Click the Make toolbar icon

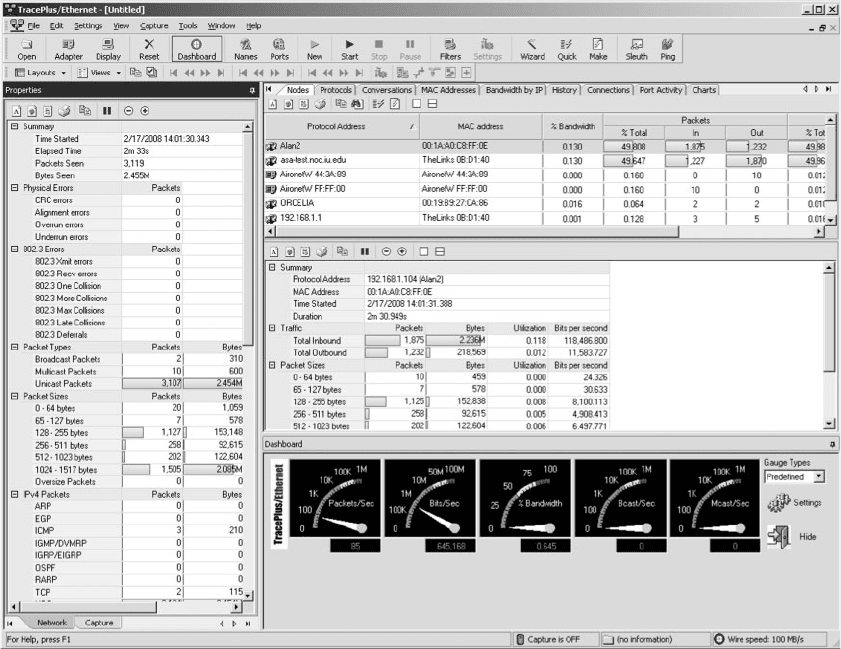coord(598,49)
